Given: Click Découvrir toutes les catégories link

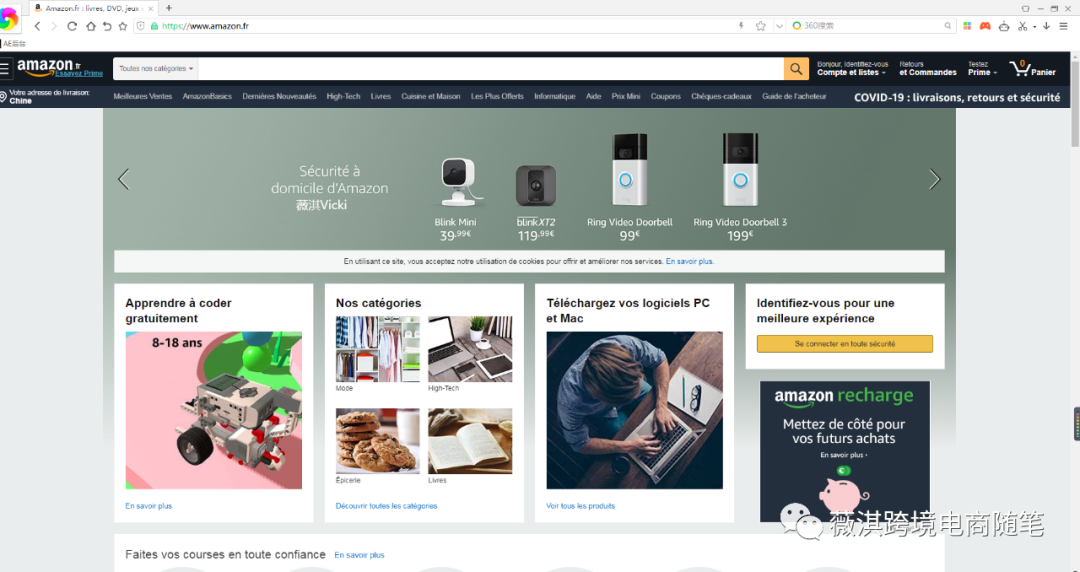Looking at the screenshot, I should pos(386,506).
